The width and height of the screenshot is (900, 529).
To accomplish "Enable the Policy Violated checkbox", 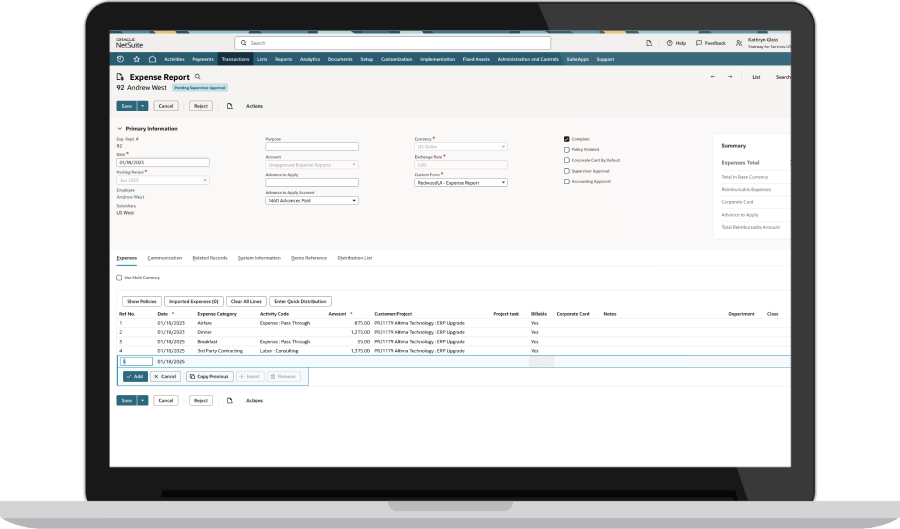I will click(x=567, y=150).
